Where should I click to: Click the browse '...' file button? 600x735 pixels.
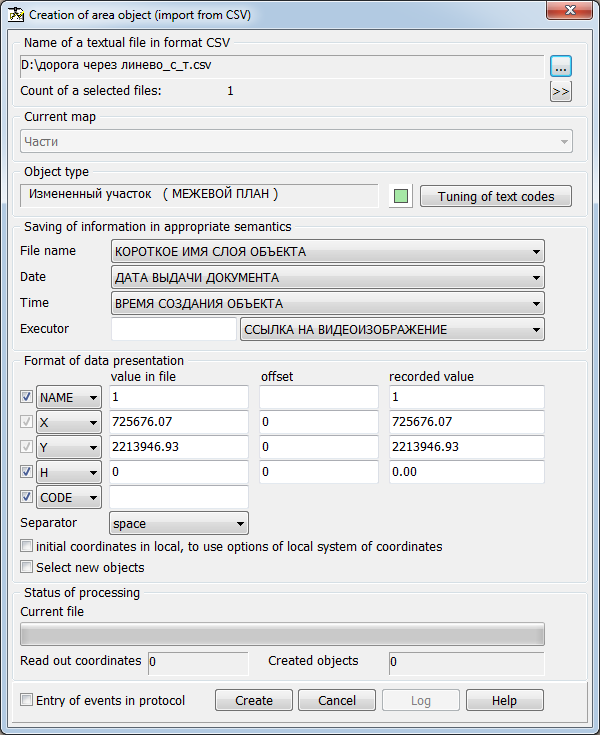coord(561,66)
